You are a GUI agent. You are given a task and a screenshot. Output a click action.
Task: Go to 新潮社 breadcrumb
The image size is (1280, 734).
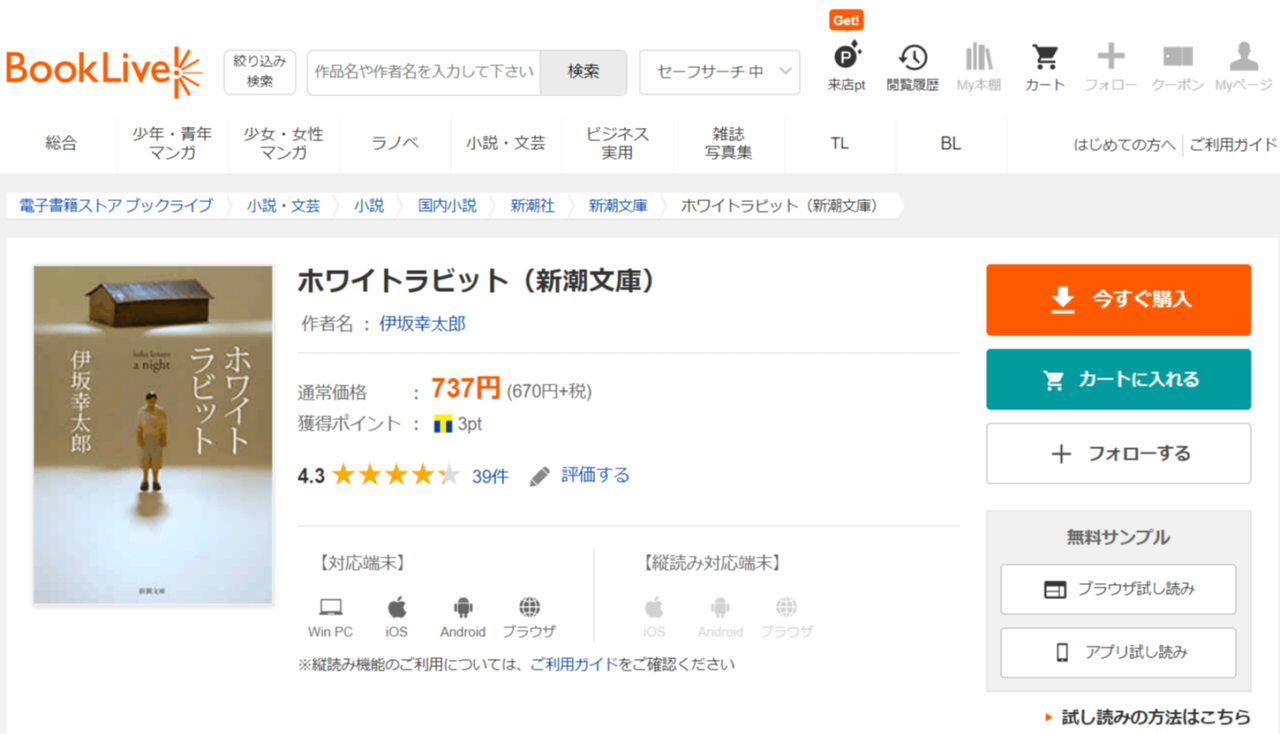[x=532, y=205]
